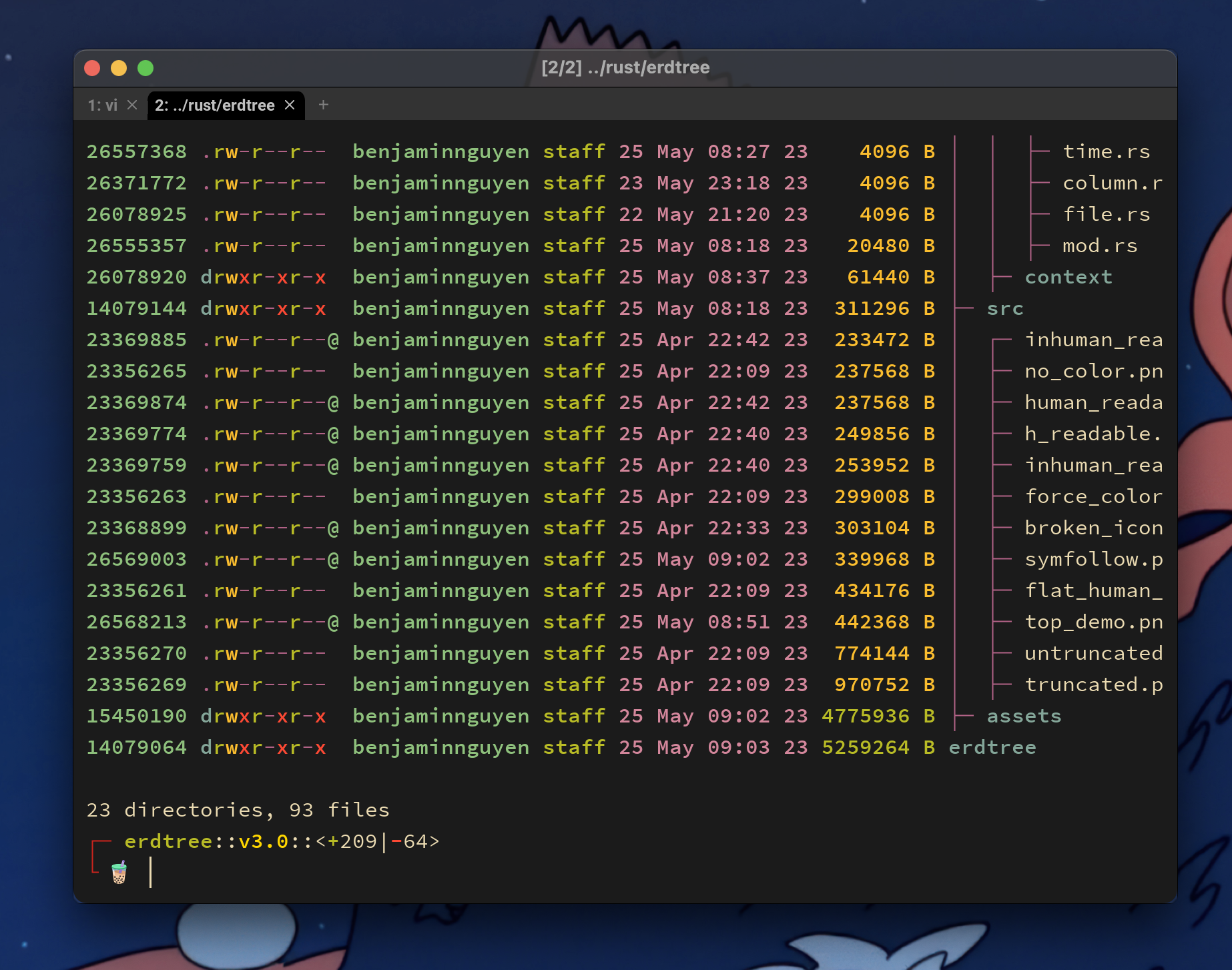The image size is (1232, 970).
Task: Click the size value 339968
Action: click(x=872, y=559)
